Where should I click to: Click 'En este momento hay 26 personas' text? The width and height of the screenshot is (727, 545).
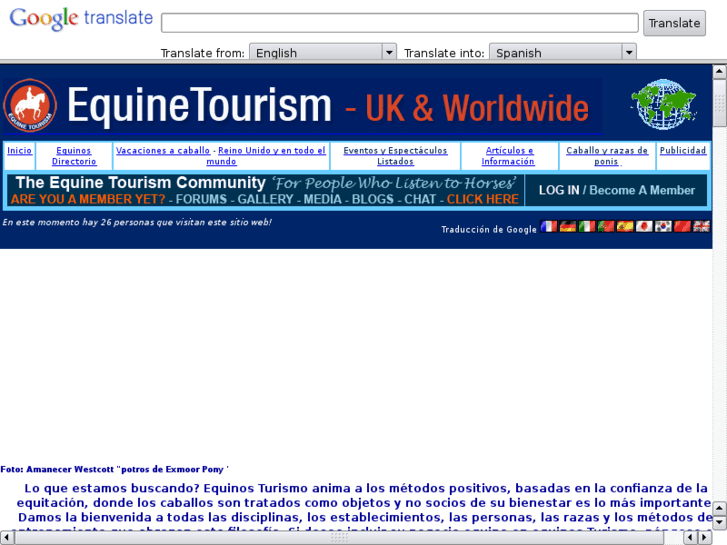(137, 222)
